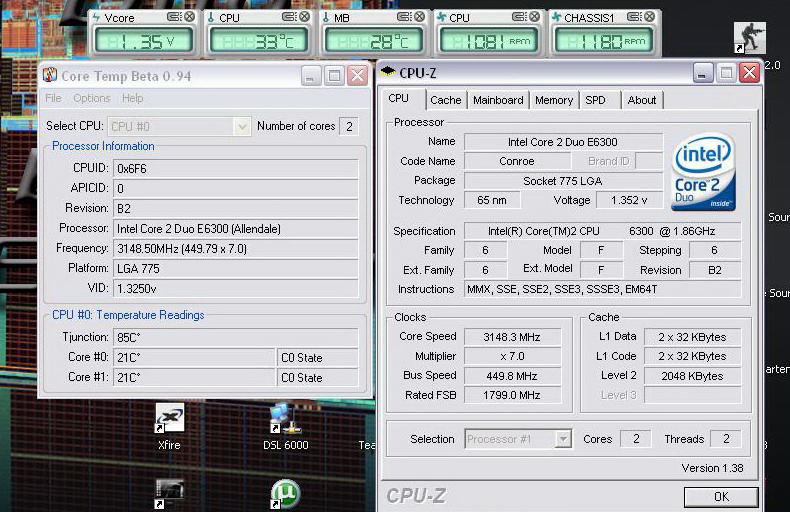790x512 pixels.
Task: Switch to the About tab in CPU-Z
Action: click(x=642, y=100)
